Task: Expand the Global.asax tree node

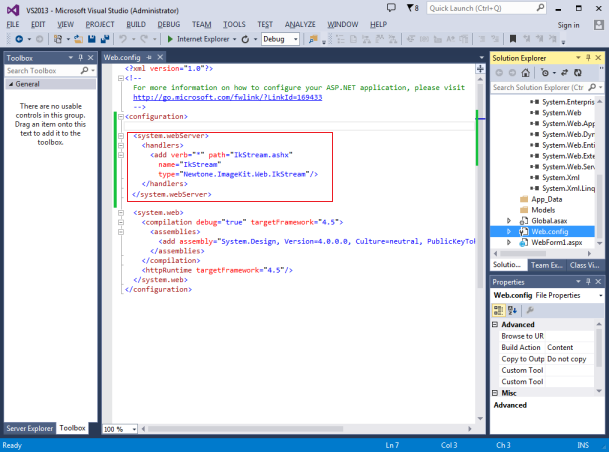Action: click(x=508, y=221)
